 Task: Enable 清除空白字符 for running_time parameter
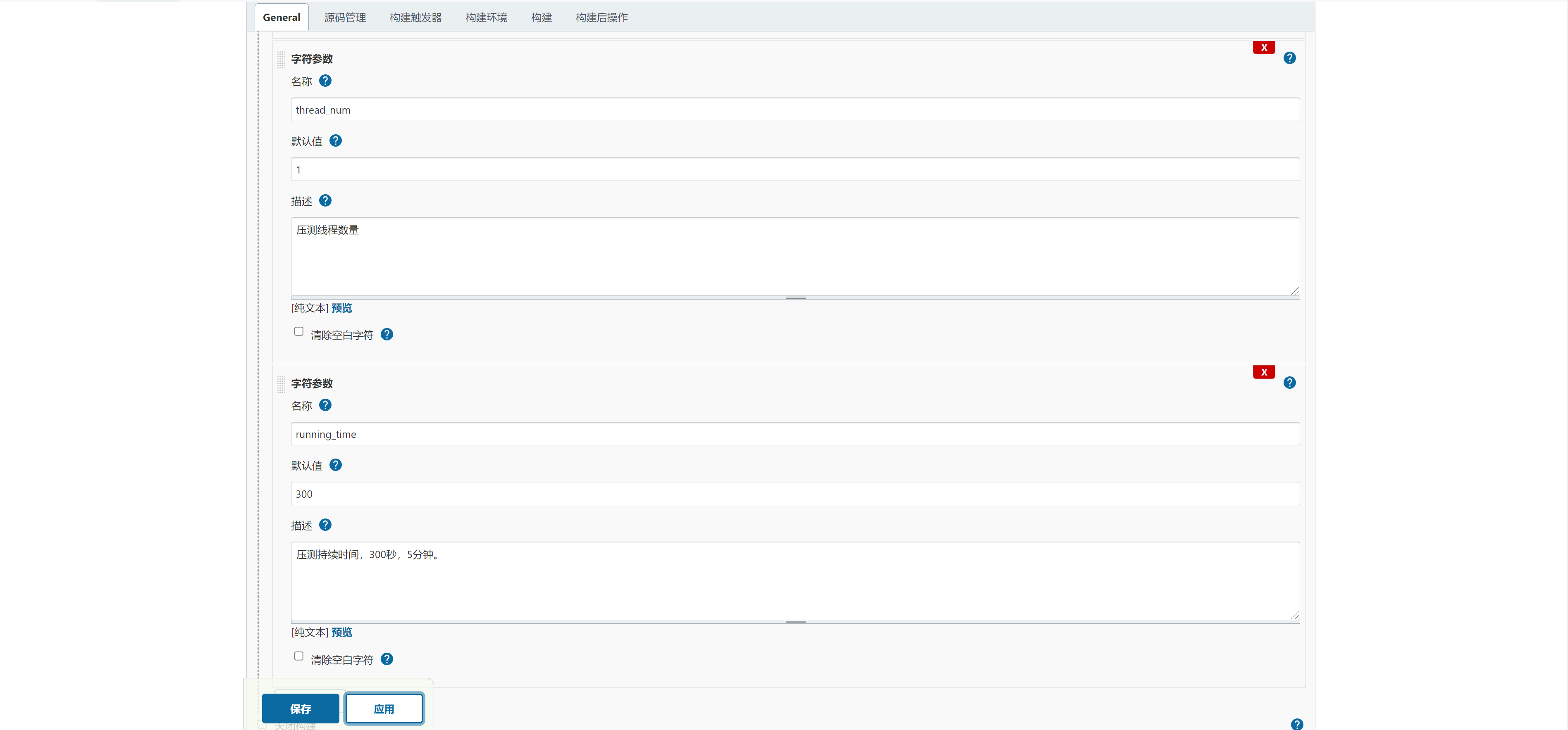tap(299, 656)
